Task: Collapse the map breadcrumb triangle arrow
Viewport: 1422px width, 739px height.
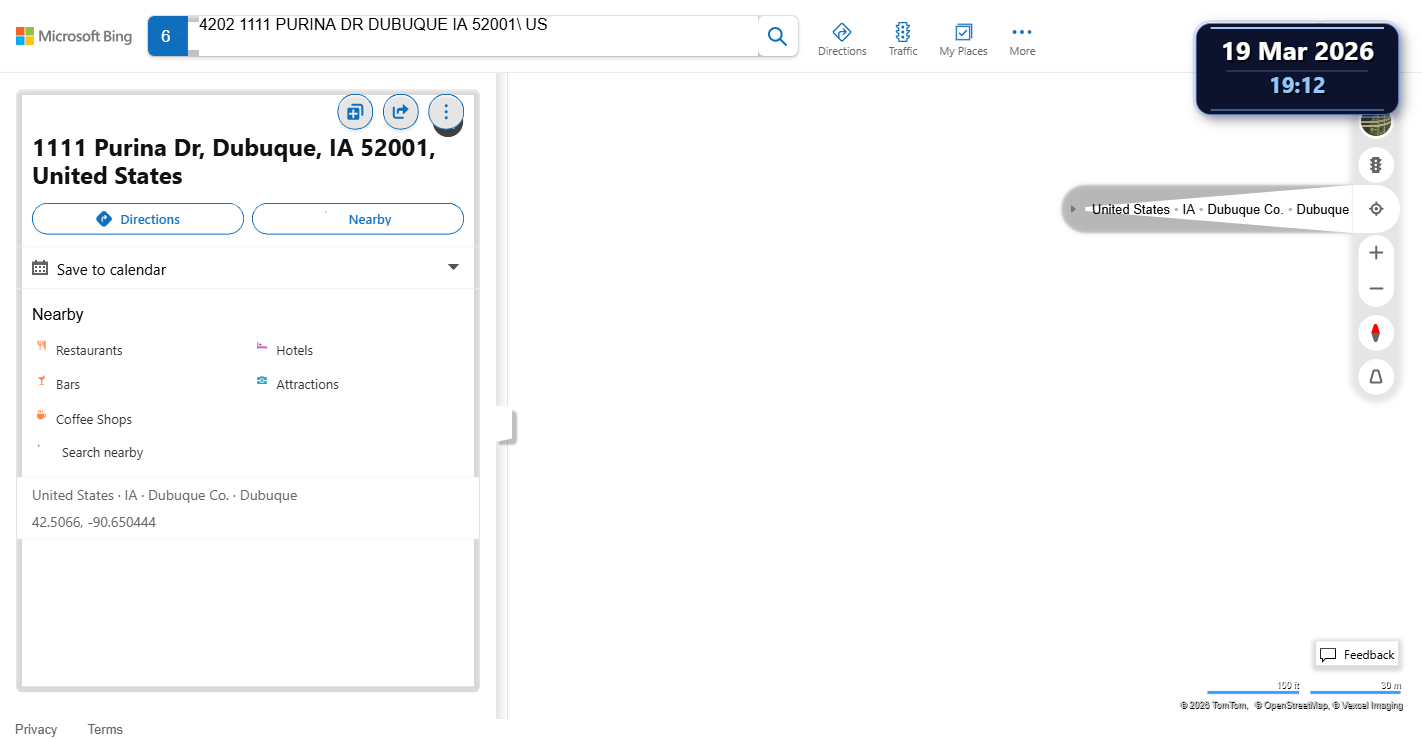Action: (1073, 209)
